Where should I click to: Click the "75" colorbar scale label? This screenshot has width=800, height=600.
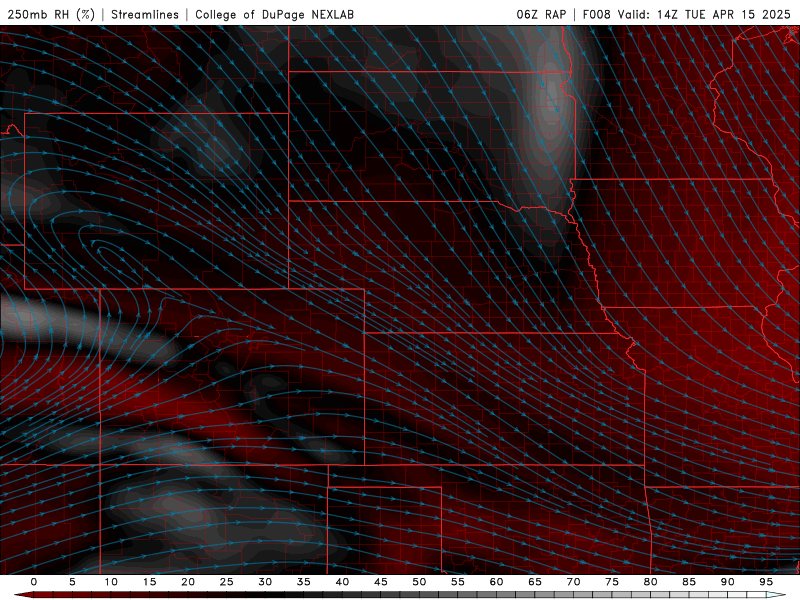[612, 582]
